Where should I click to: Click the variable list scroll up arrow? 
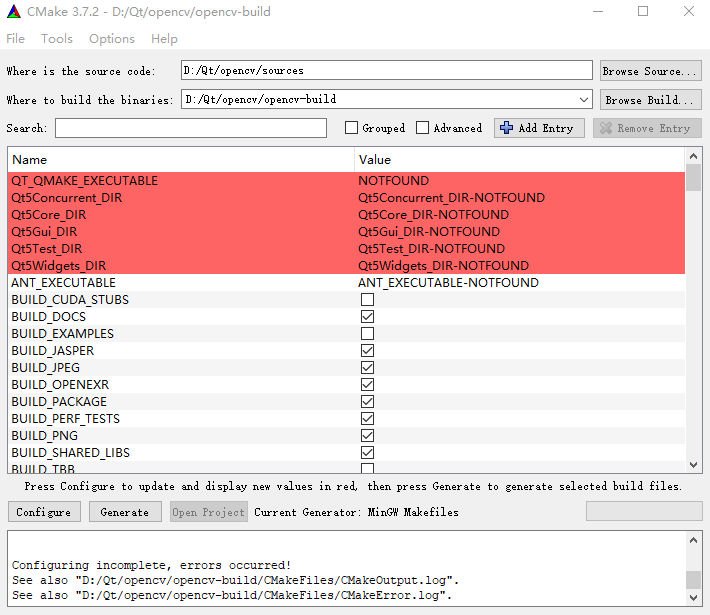[693, 156]
